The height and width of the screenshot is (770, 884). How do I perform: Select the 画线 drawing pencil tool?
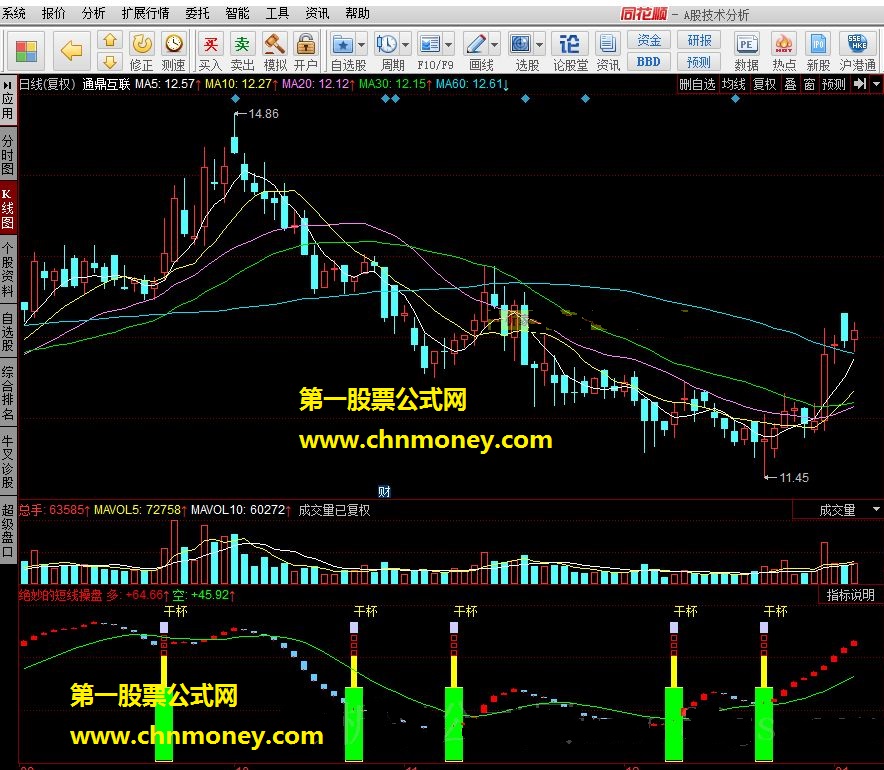pyautogui.click(x=476, y=45)
